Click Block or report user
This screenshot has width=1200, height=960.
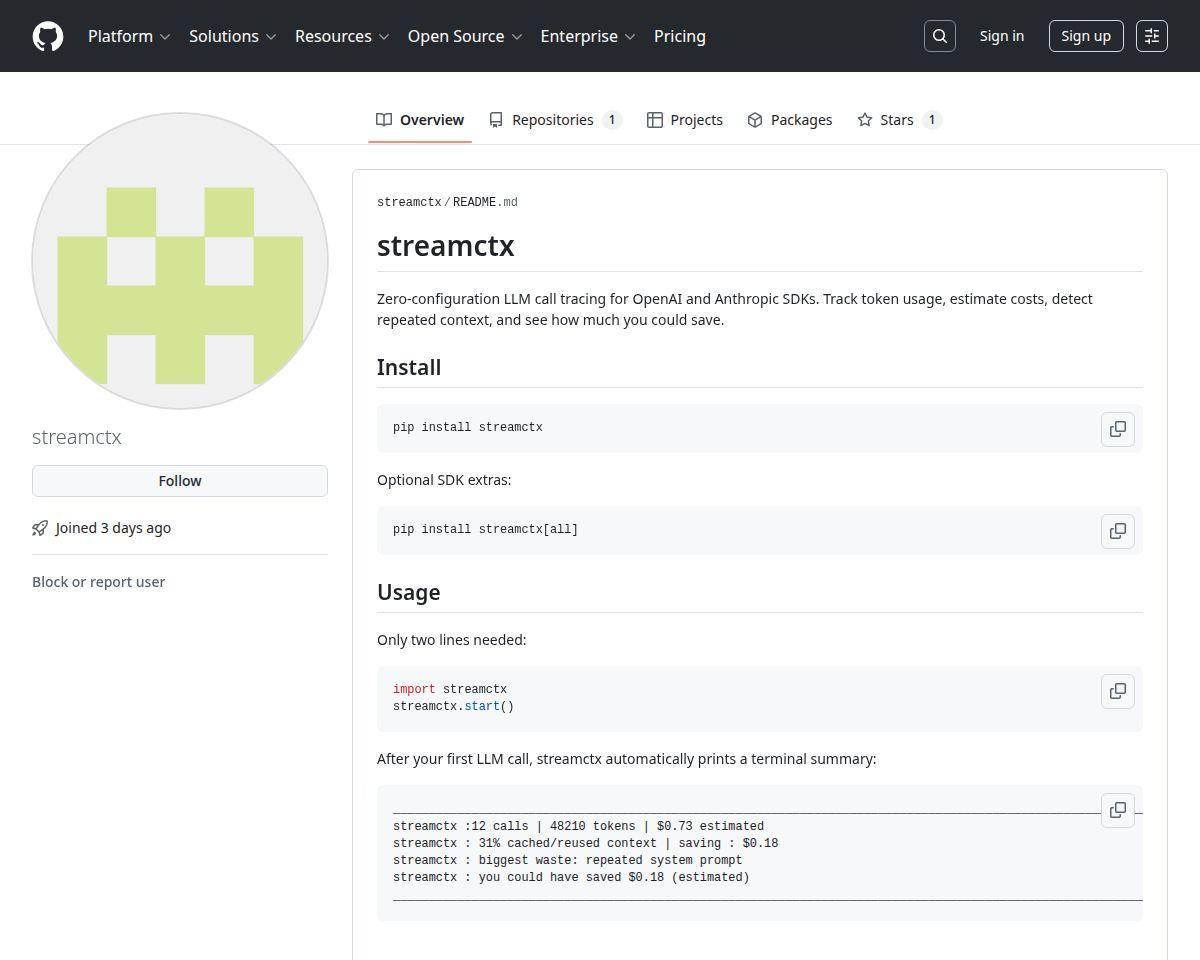pyautogui.click(x=98, y=582)
